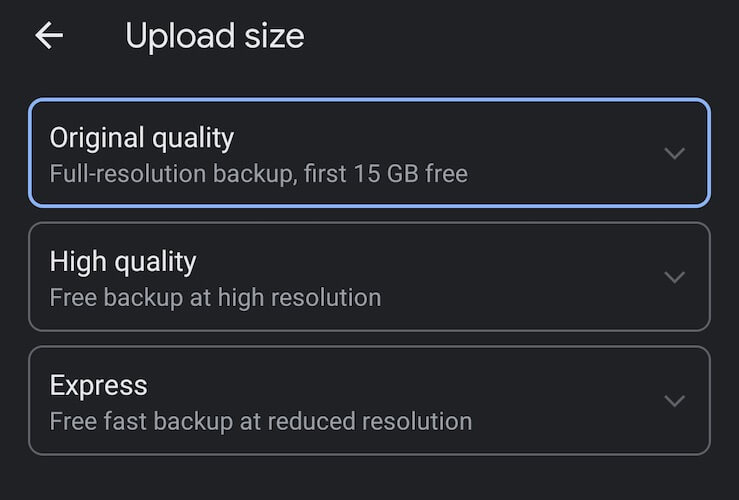Open details arrow beside Free fast backup
This screenshot has height=500, width=739.
pos(674,401)
